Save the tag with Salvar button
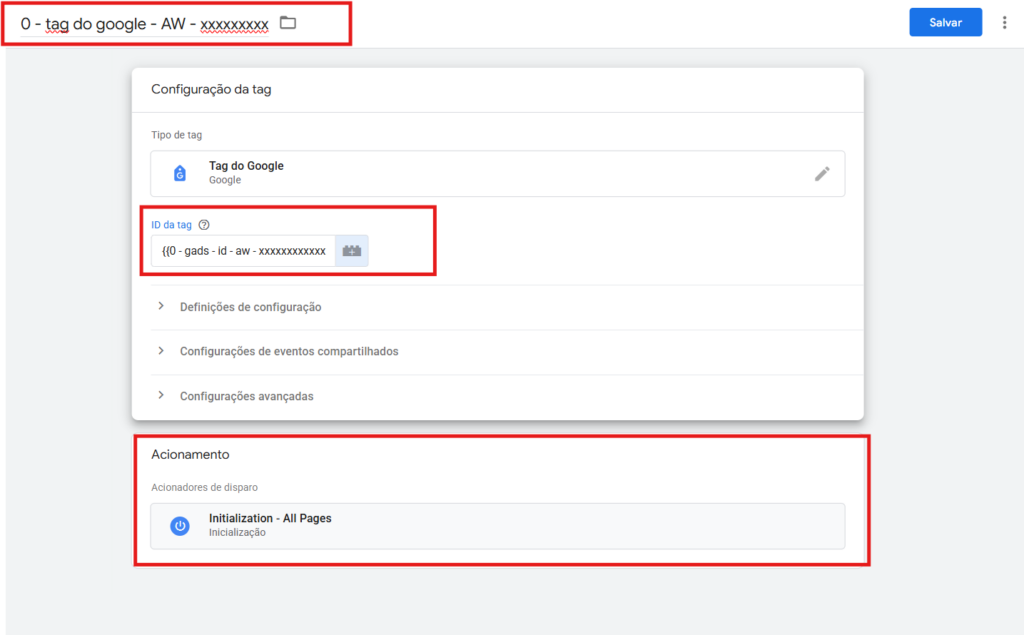This screenshot has width=1024, height=635. (x=945, y=22)
